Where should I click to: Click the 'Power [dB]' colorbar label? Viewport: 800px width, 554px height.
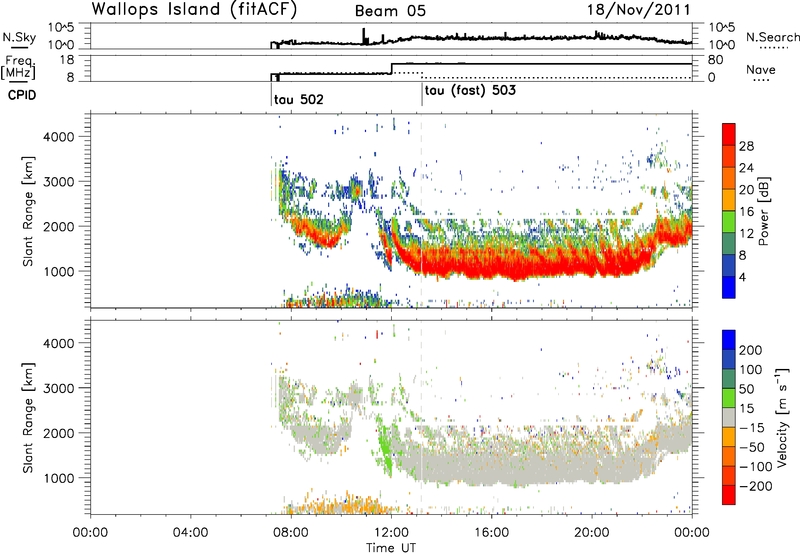click(763, 211)
